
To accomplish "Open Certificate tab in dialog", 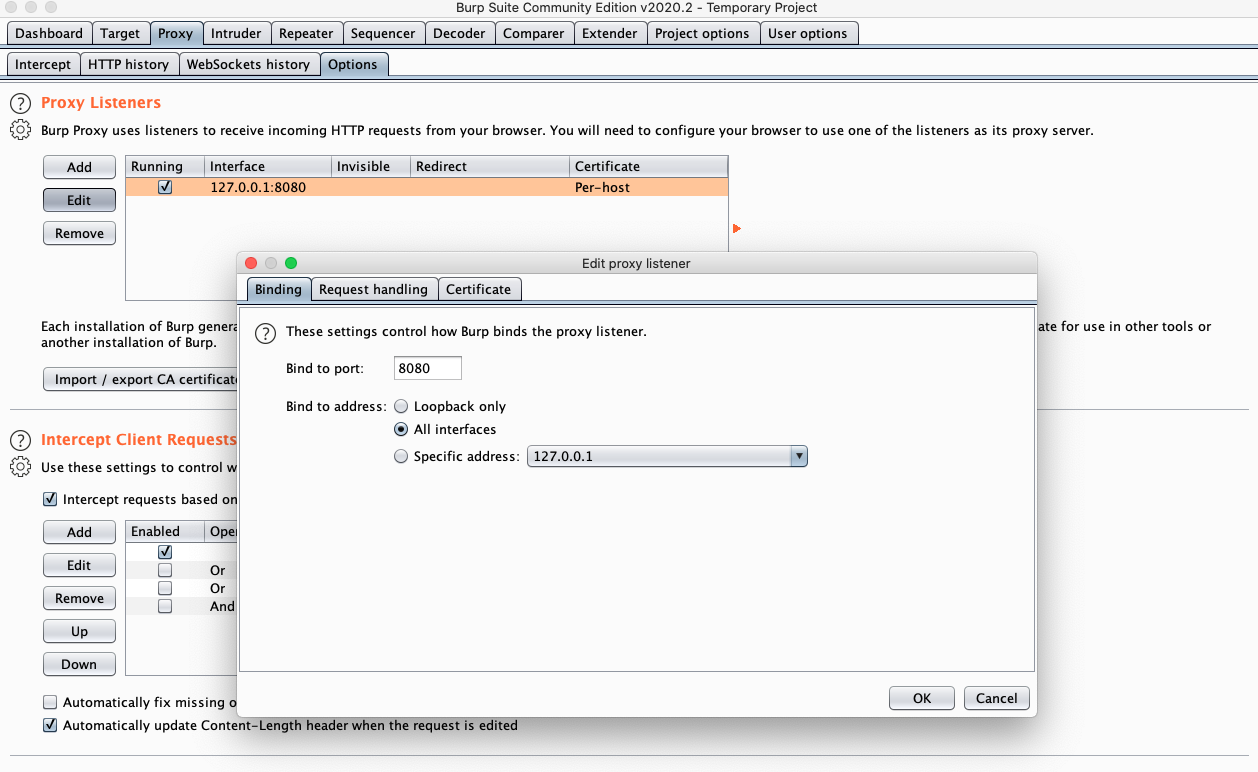I will coord(478,289).
